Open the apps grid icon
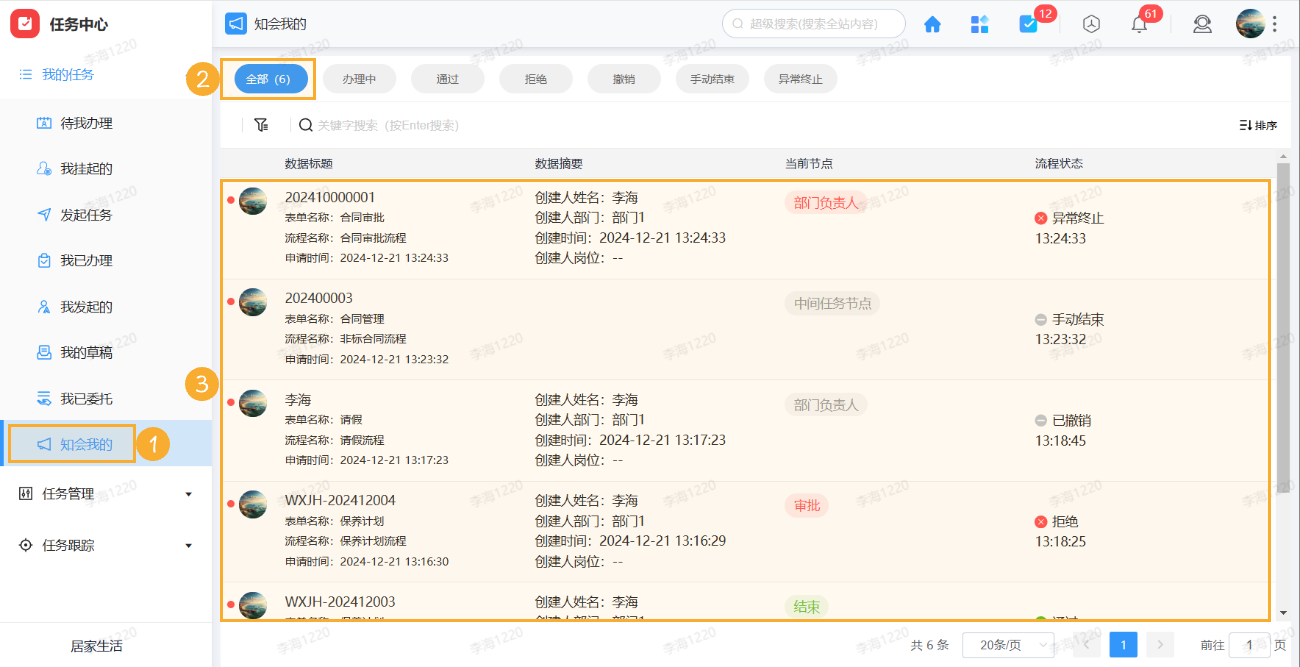The height and width of the screenshot is (667, 1300). pyautogui.click(x=979, y=23)
